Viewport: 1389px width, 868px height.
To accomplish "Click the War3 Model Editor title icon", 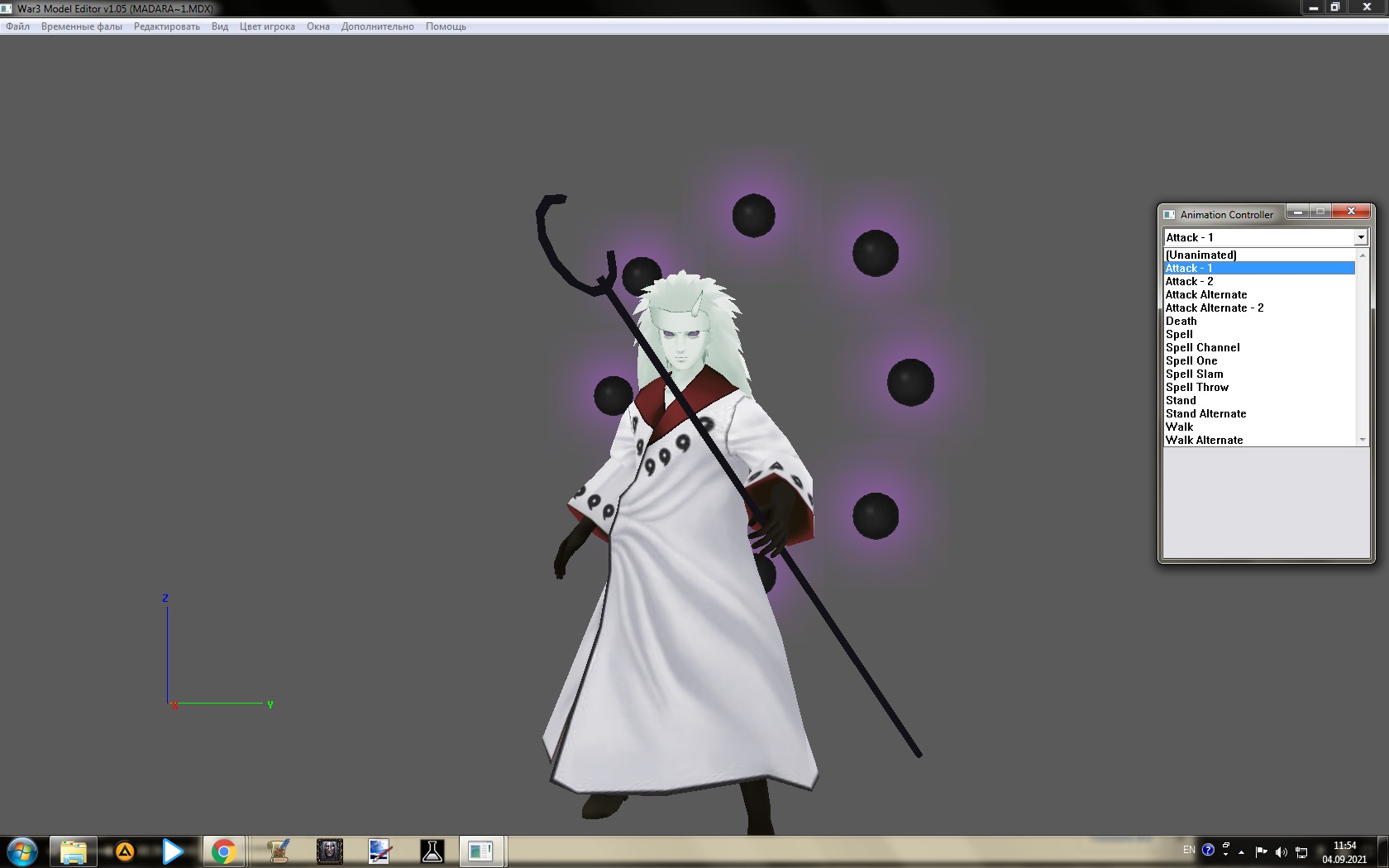I will [x=7, y=8].
